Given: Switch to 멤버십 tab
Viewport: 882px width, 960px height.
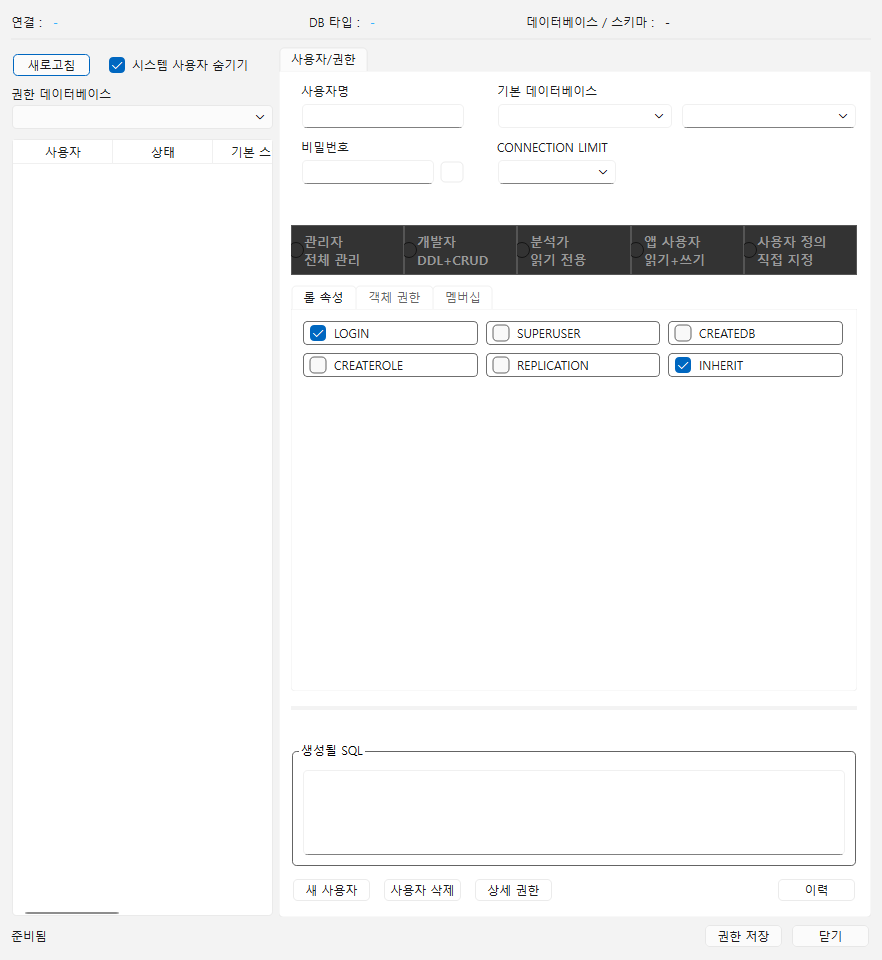Looking at the screenshot, I should [x=463, y=298].
